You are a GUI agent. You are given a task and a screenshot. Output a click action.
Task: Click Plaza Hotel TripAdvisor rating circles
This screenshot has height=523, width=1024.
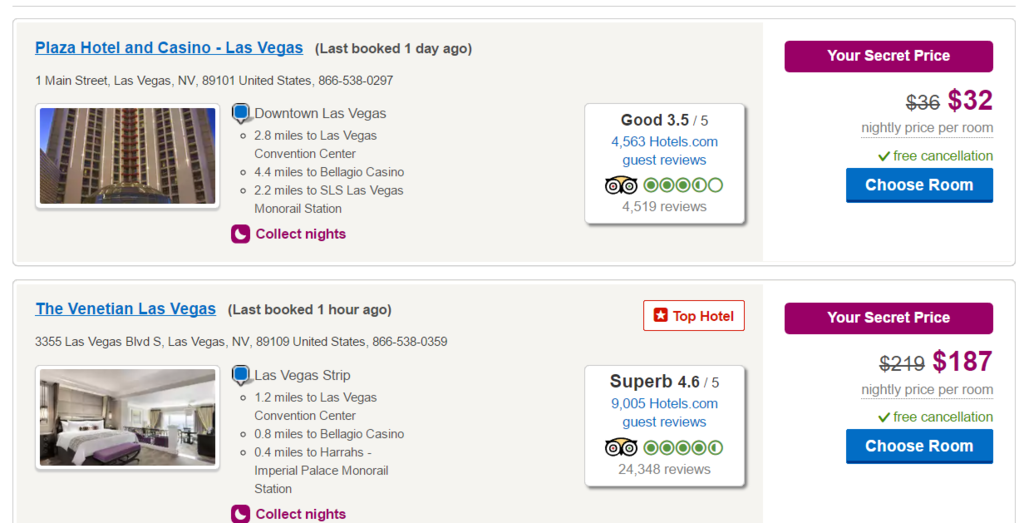coord(683,185)
